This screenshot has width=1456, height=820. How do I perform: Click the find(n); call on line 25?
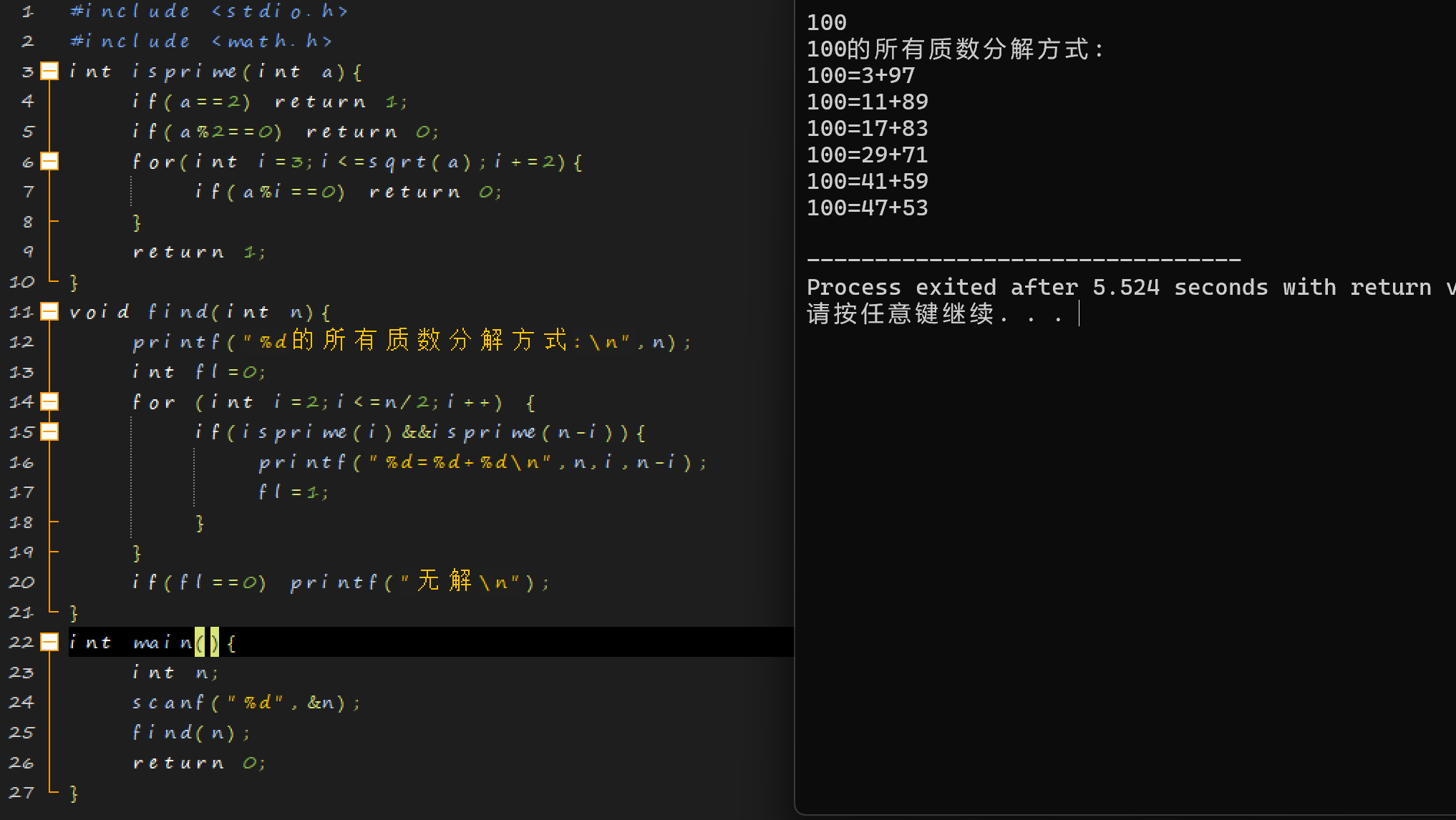point(190,733)
